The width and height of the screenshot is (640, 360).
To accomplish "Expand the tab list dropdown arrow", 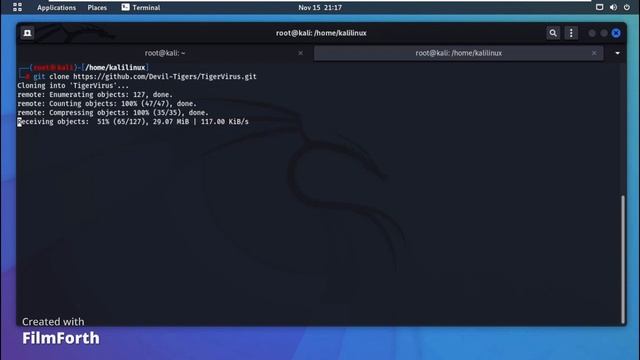I will point(617,53).
